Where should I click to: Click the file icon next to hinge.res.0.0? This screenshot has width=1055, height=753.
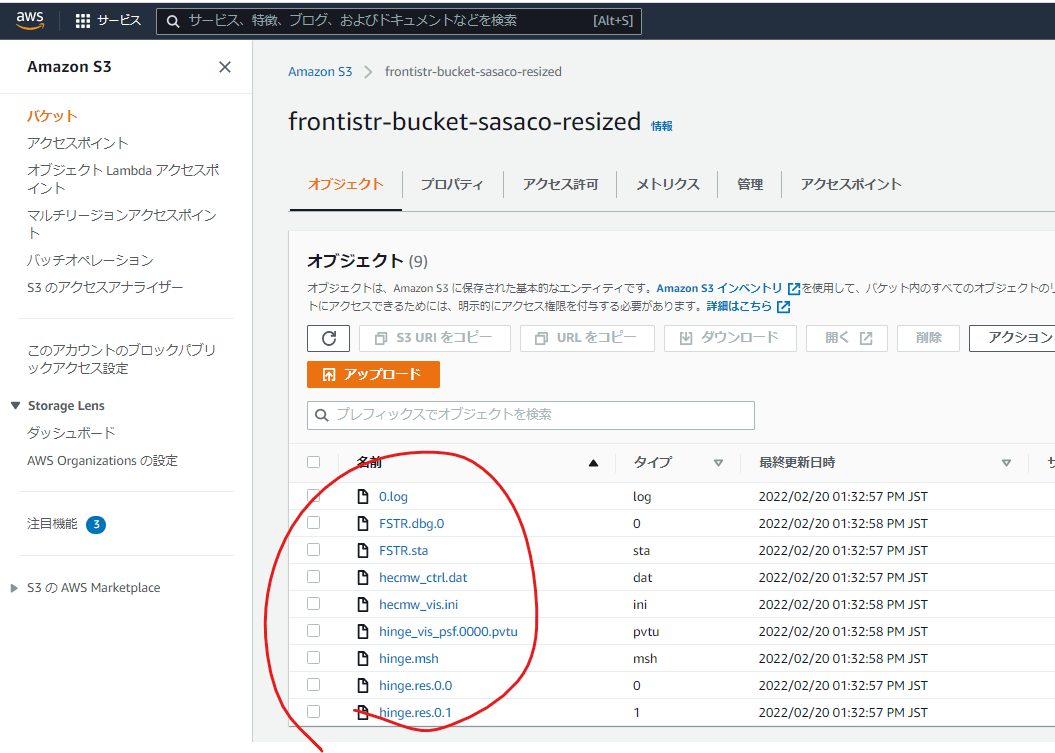coord(363,685)
